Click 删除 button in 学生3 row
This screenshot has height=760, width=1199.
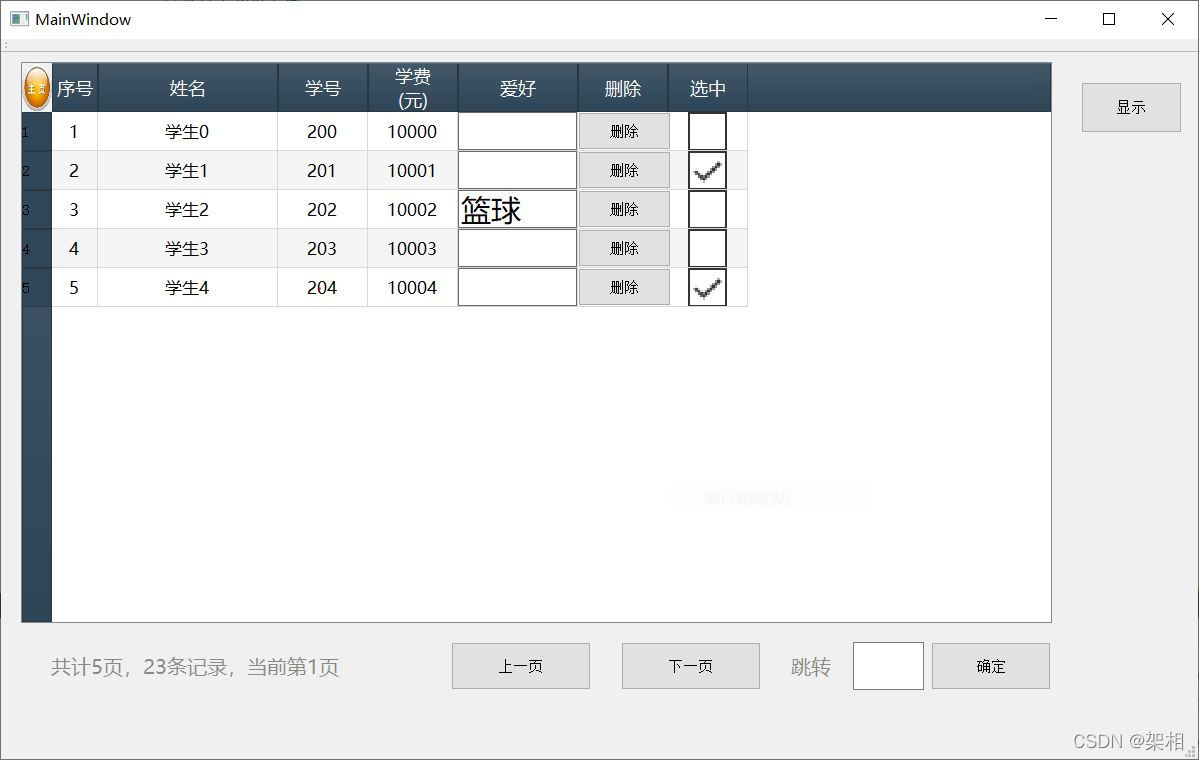(x=624, y=248)
